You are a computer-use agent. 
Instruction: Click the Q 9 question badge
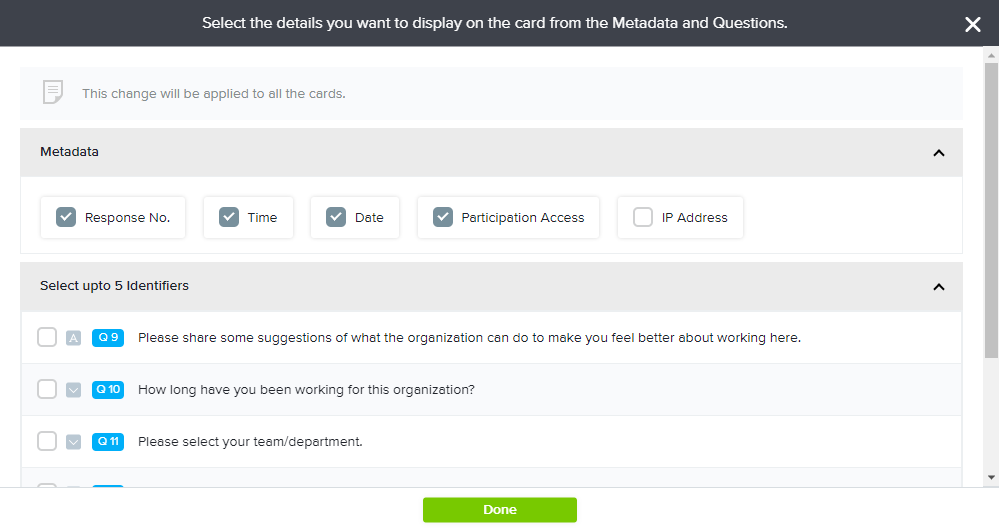108,338
